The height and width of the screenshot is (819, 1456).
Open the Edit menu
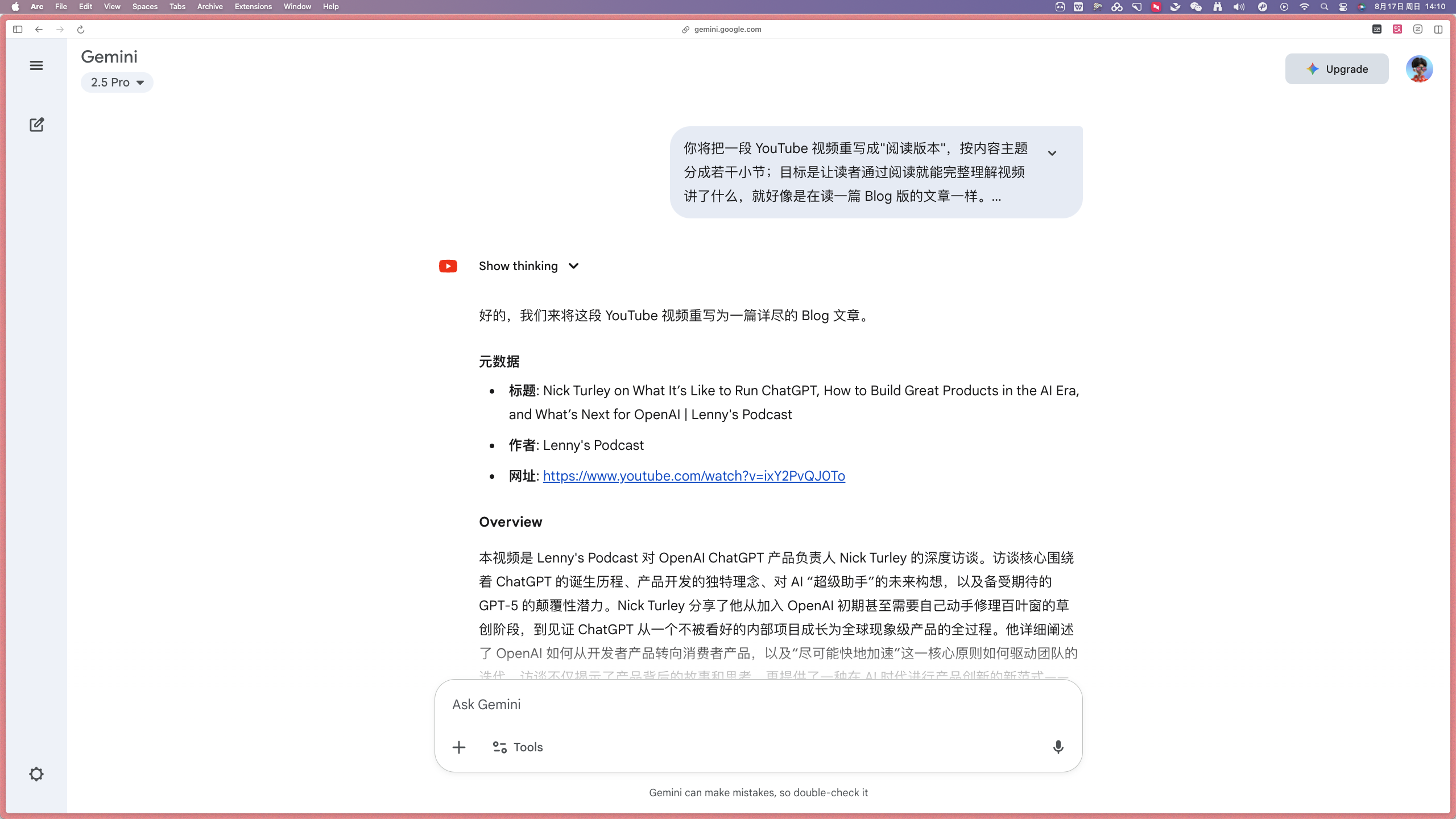tap(85, 7)
